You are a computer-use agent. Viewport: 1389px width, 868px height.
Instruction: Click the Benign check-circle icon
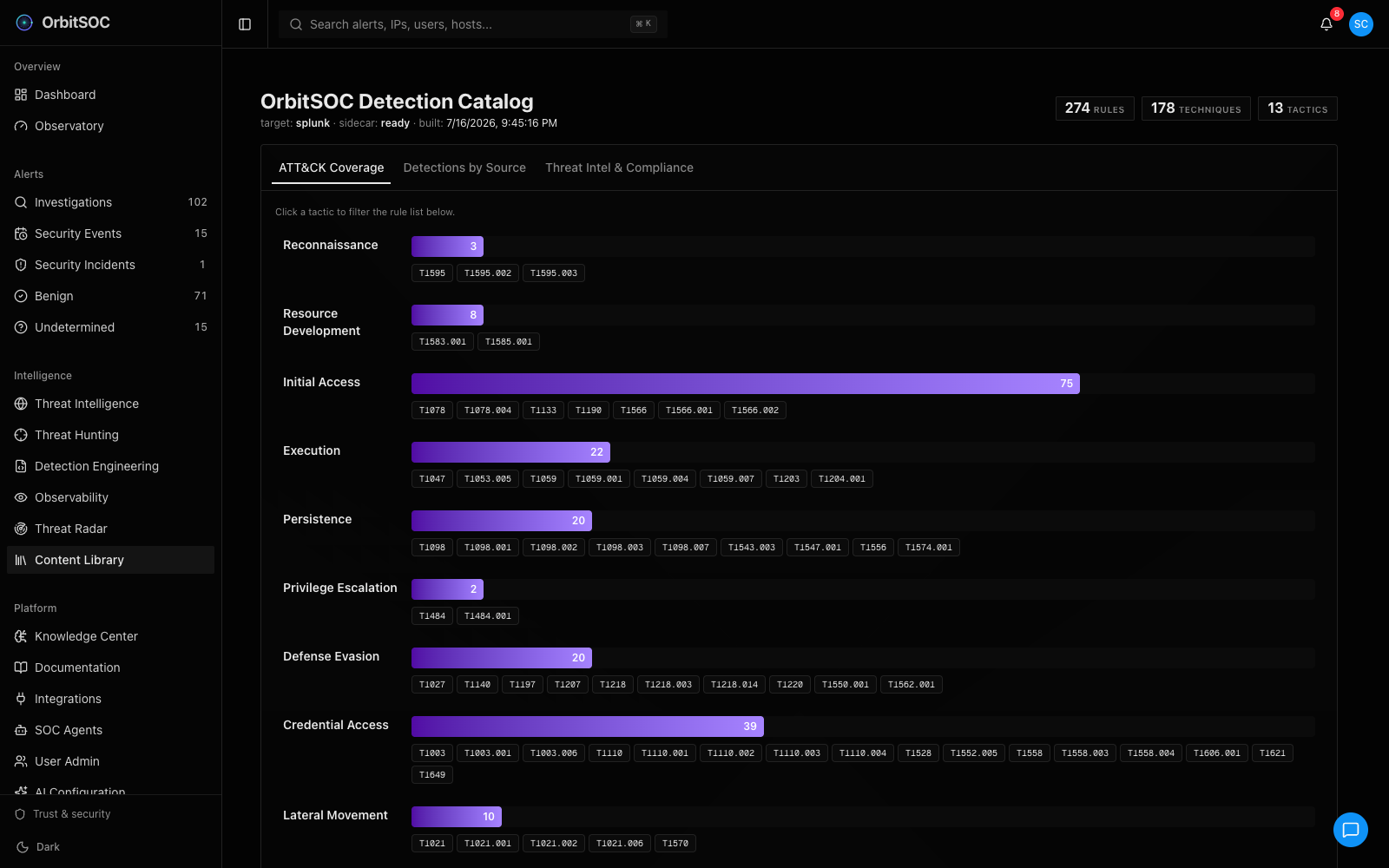pos(21,296)
